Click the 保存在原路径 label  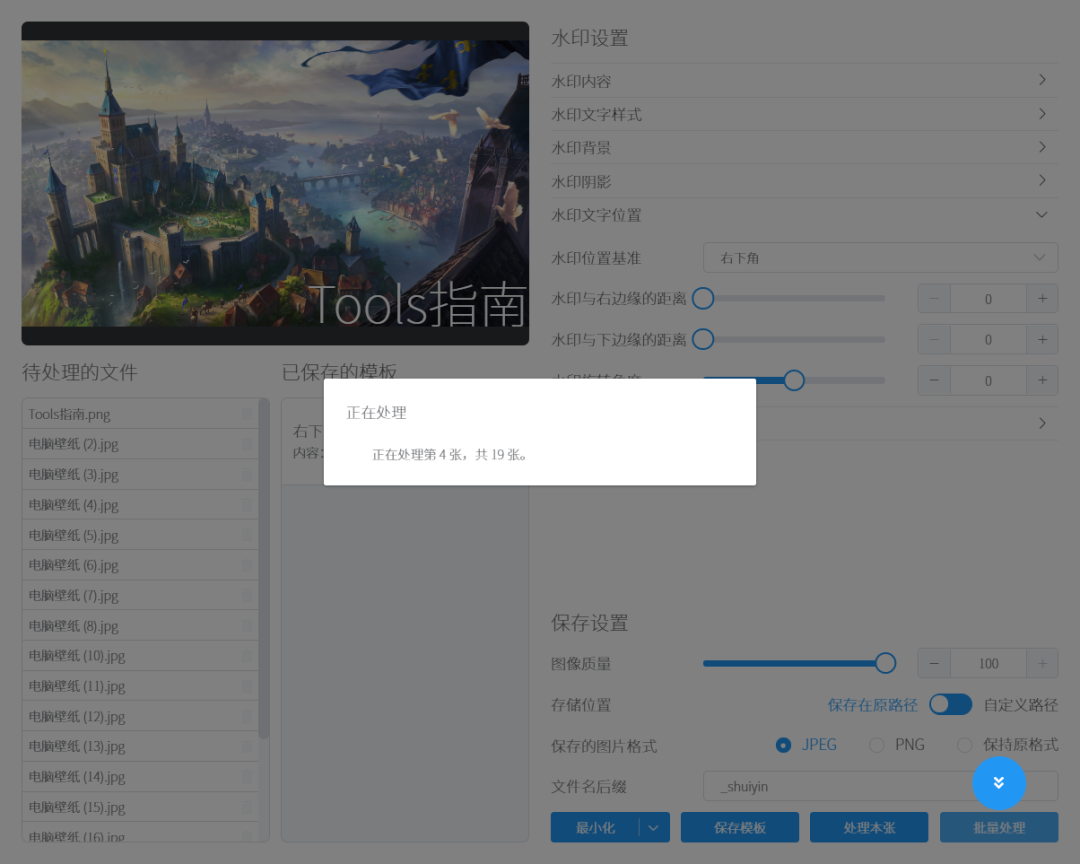872,704
